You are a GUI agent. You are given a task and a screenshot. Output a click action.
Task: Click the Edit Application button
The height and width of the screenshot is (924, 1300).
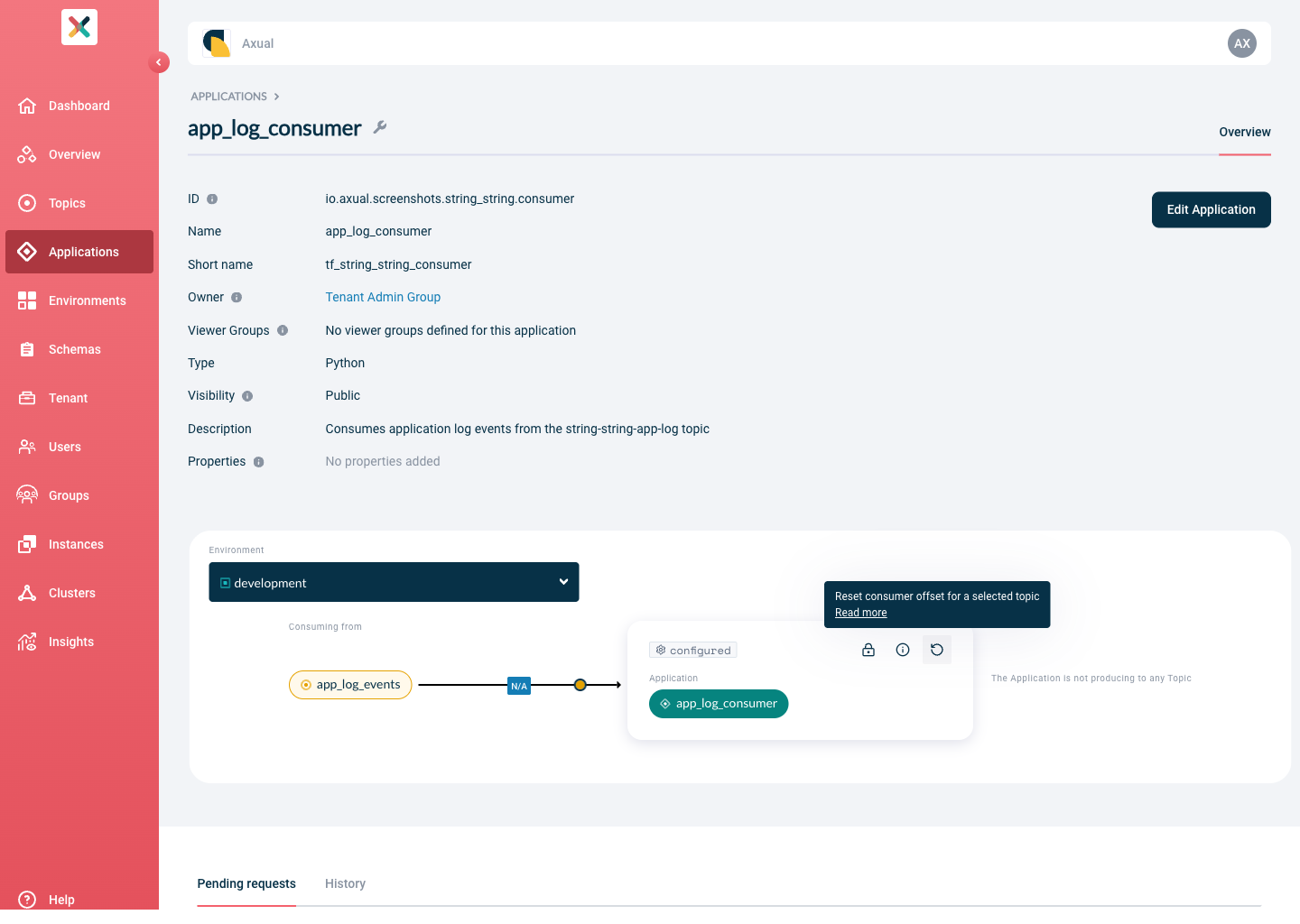1212,209
